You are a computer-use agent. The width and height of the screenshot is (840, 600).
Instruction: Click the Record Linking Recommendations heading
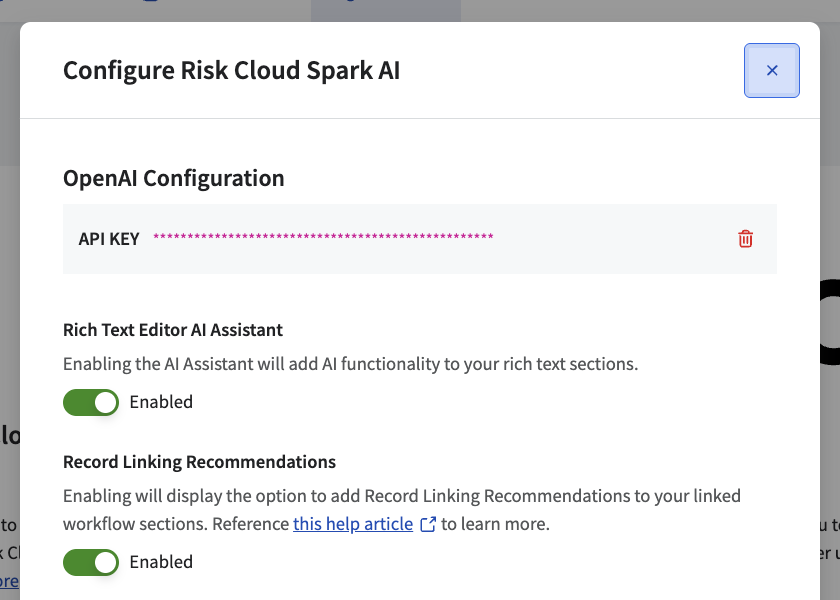pyautogui.click(x=199, y=462)
